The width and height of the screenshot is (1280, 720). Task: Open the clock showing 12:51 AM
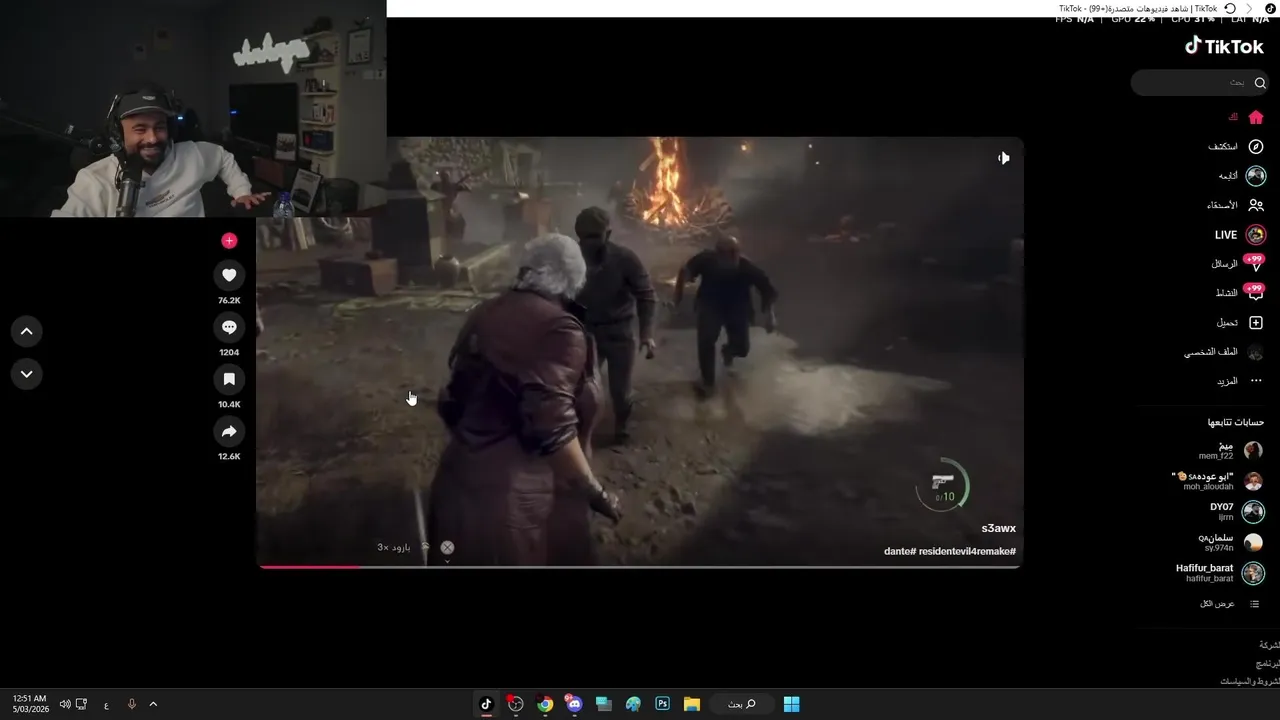30,704
